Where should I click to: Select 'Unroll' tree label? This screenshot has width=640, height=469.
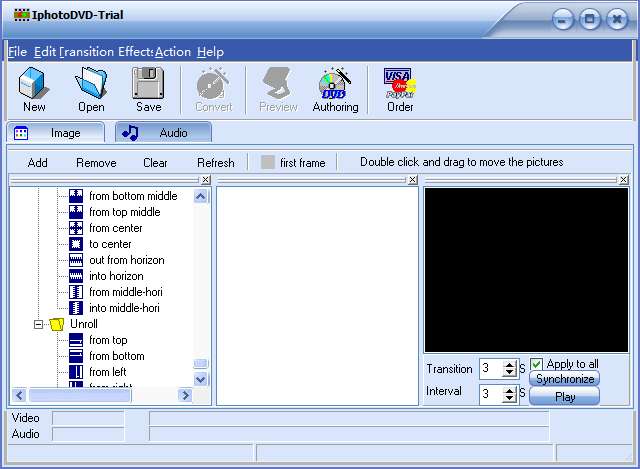coord(84,324)
